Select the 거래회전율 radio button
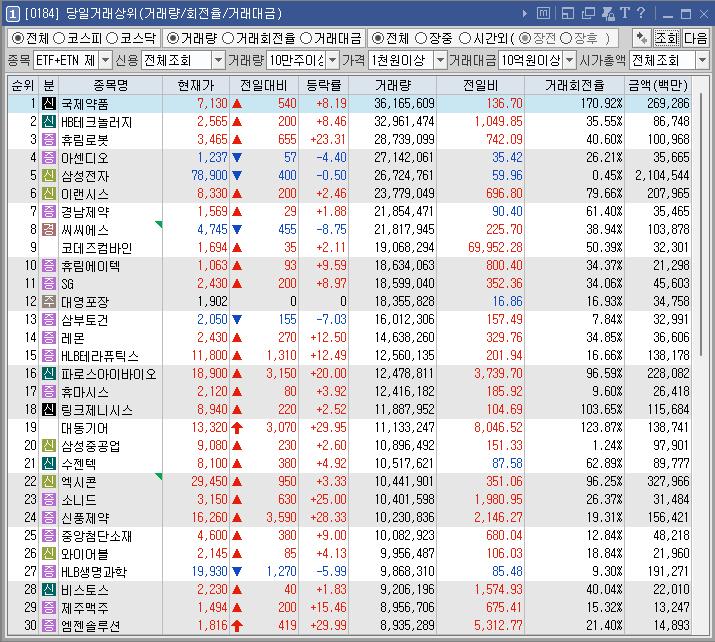The image size is (715, 642). tap(228, 38)
